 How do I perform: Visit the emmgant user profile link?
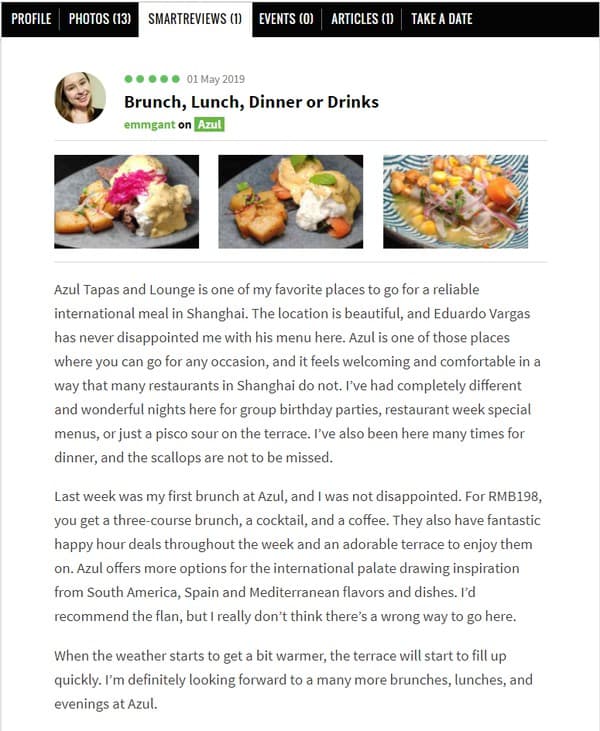148,125
